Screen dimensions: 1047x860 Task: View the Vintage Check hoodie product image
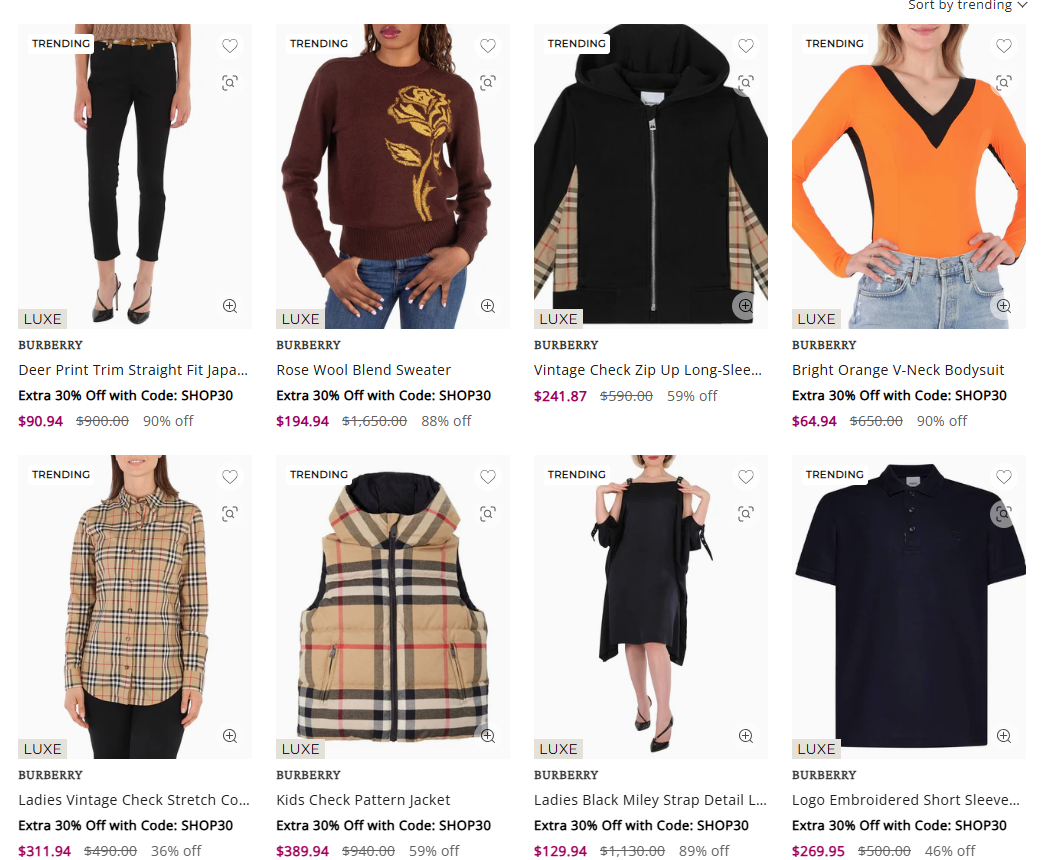(x=651, y=176)
